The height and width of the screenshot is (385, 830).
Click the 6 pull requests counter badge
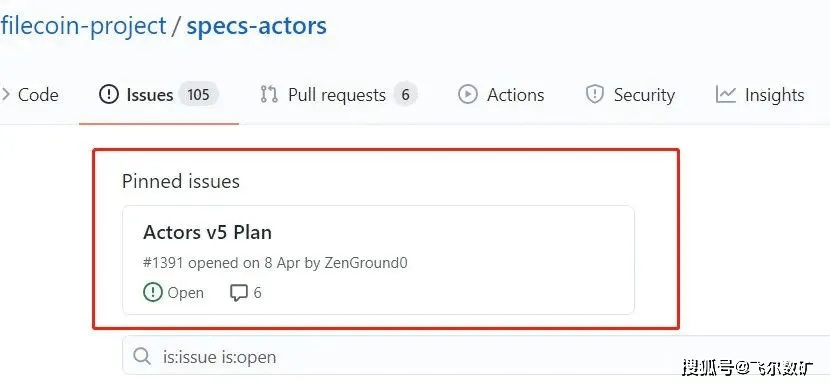click(405, 95)
